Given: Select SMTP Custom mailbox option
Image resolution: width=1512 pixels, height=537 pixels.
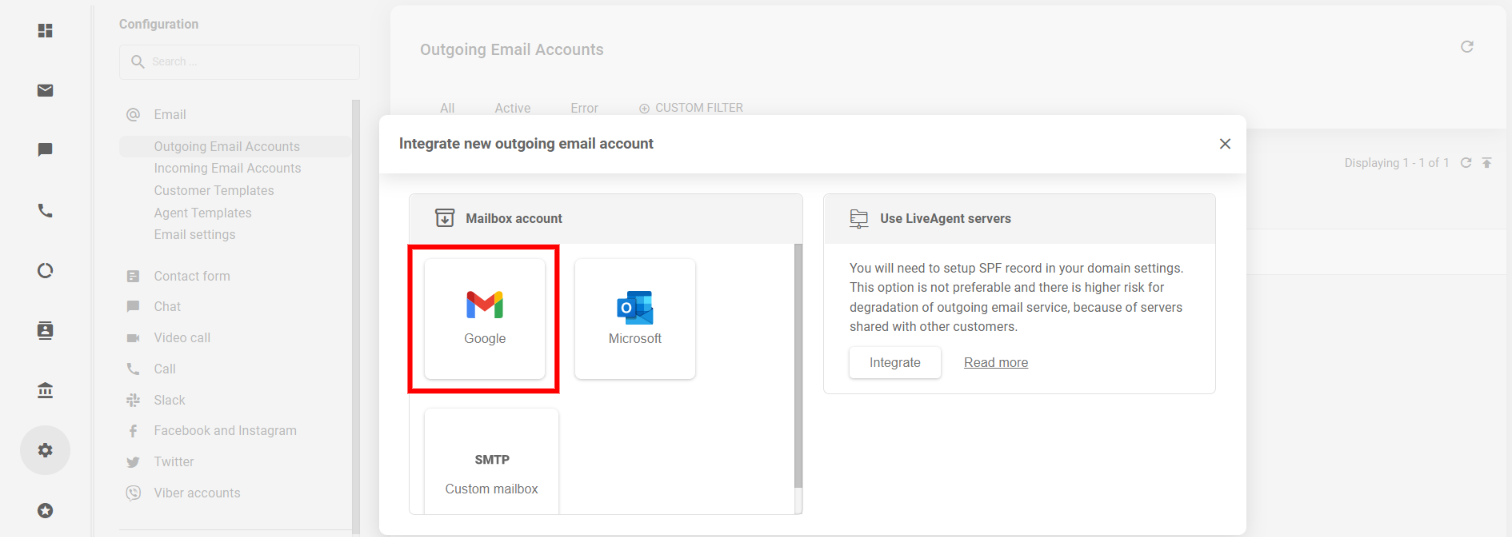Looking at the screenshot, I should click(x=492, y=462).
